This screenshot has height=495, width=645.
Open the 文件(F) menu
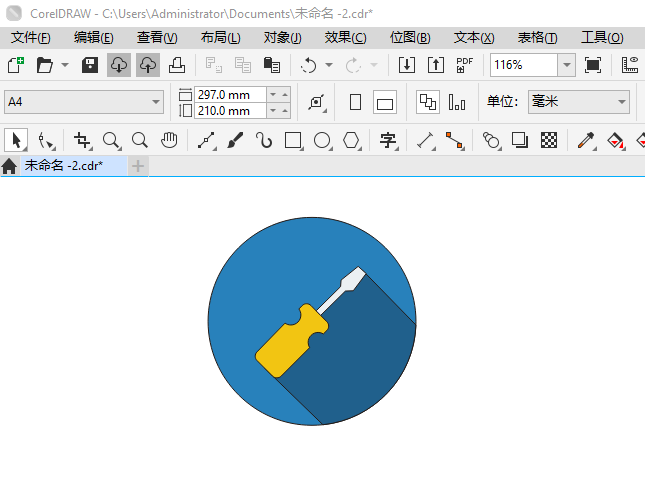(x=30, y=38)
